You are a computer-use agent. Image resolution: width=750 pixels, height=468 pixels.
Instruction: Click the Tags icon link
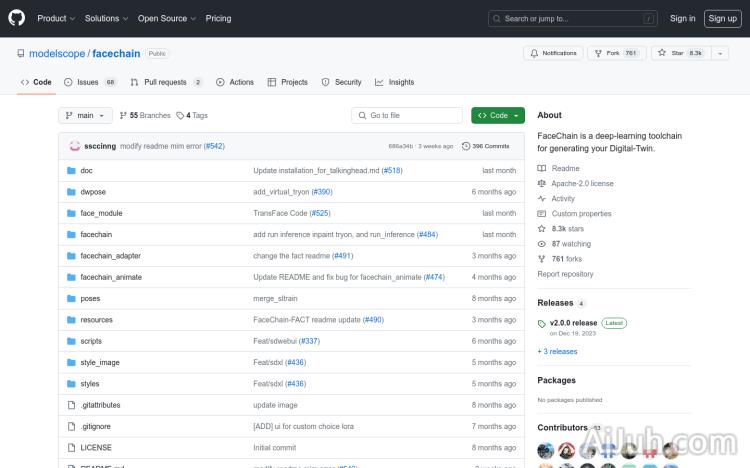click(181, 115)
